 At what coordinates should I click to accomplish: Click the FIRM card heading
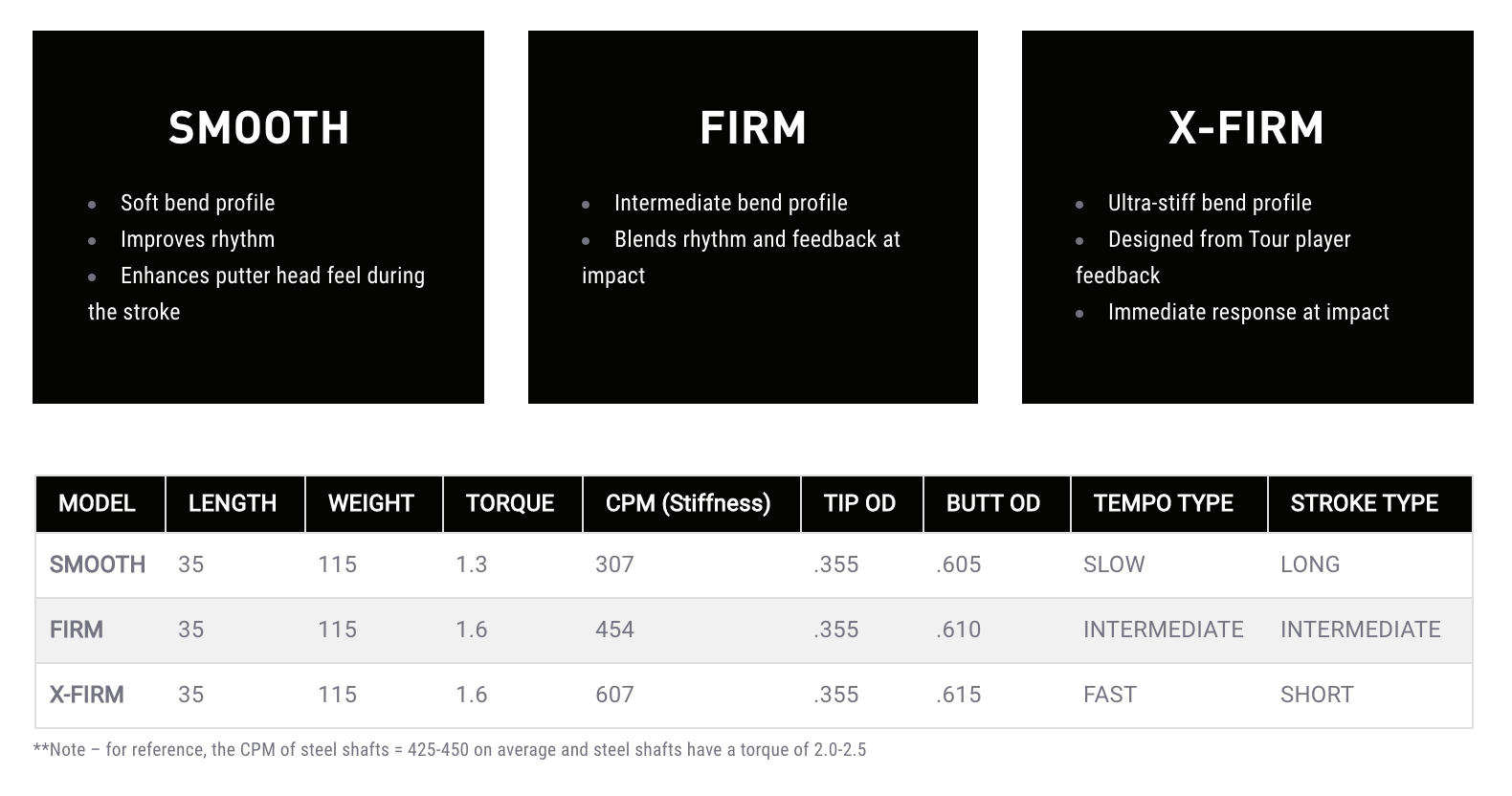(x=753, y=128)
